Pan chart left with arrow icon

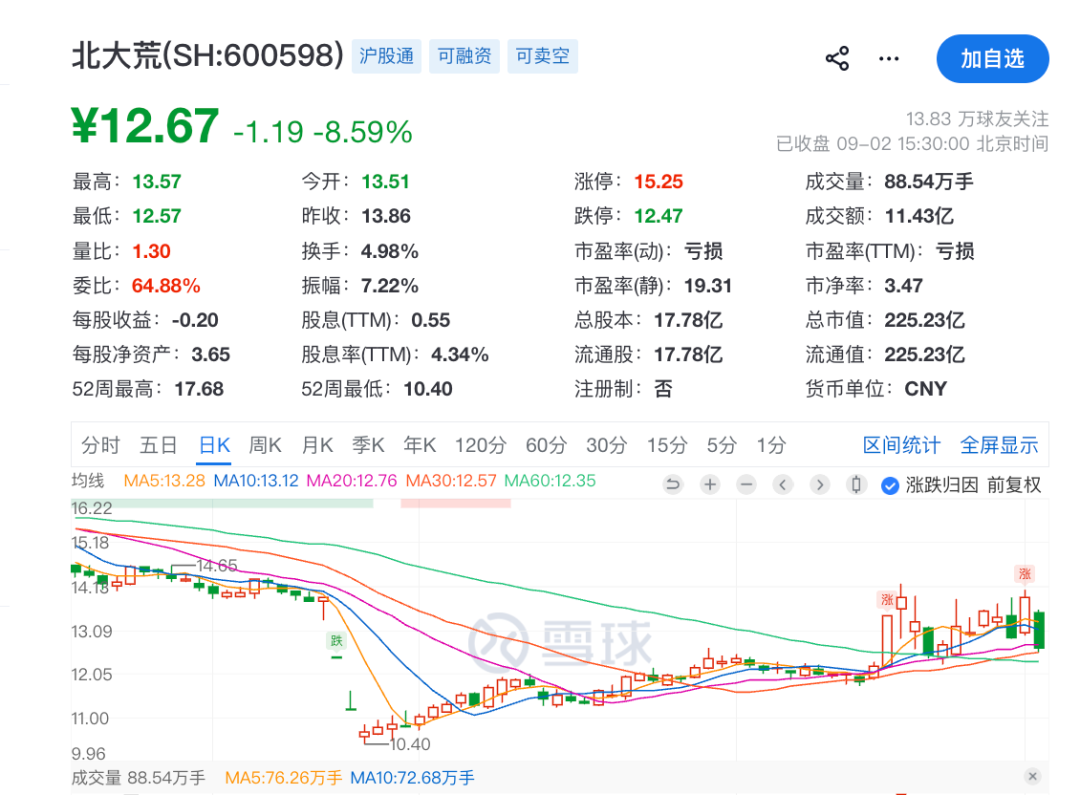(782, 485)
